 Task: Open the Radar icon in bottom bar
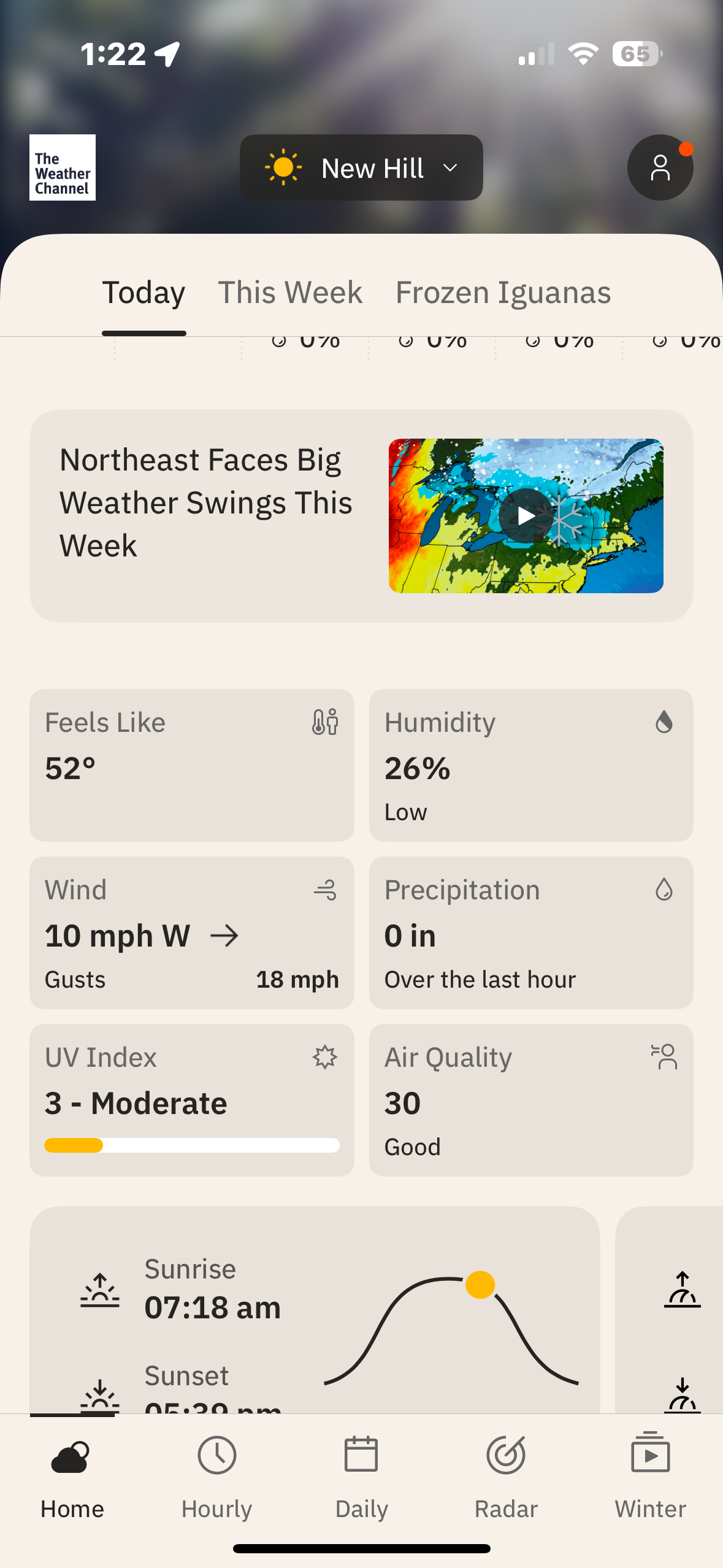(x=506, y=1455)
